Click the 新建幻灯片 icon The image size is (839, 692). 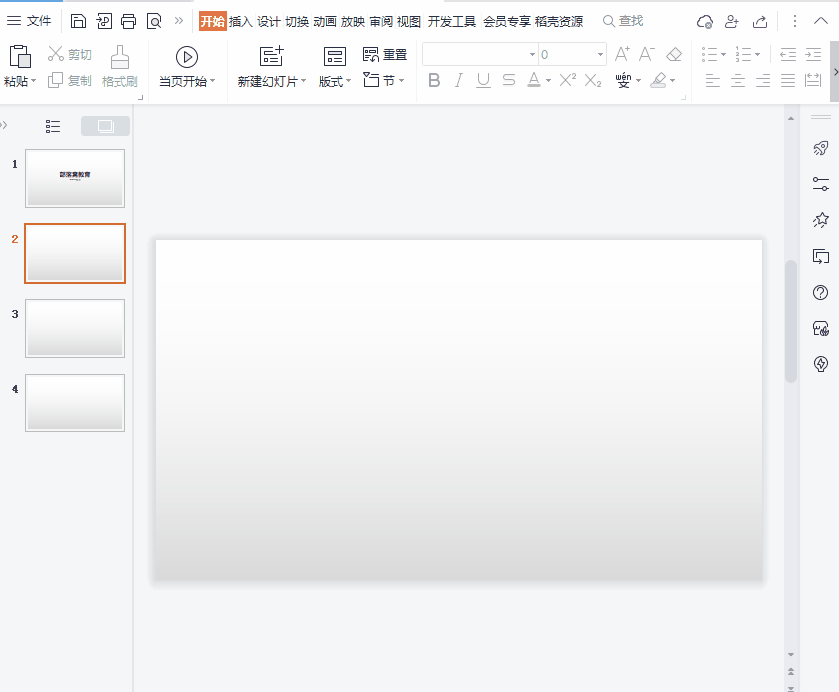click(x=271, y=56)
